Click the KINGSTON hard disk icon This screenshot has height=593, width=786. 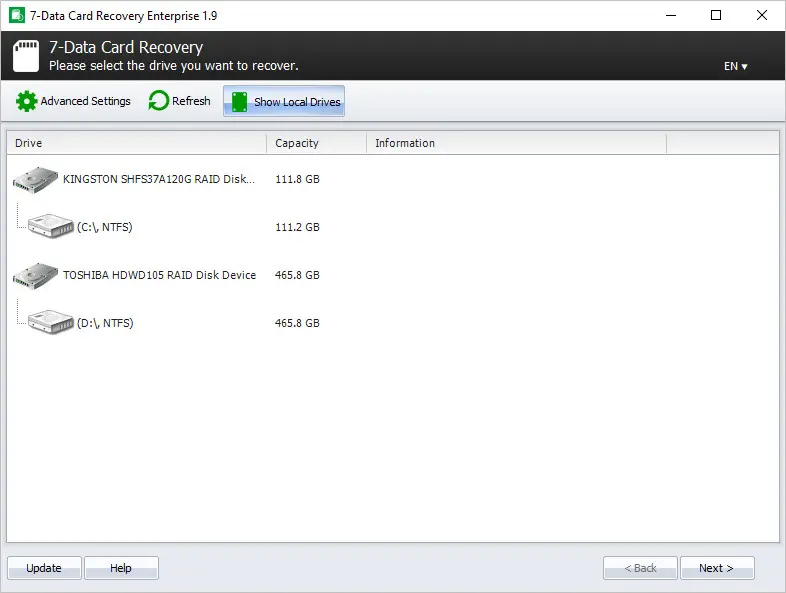click(35, 180)
